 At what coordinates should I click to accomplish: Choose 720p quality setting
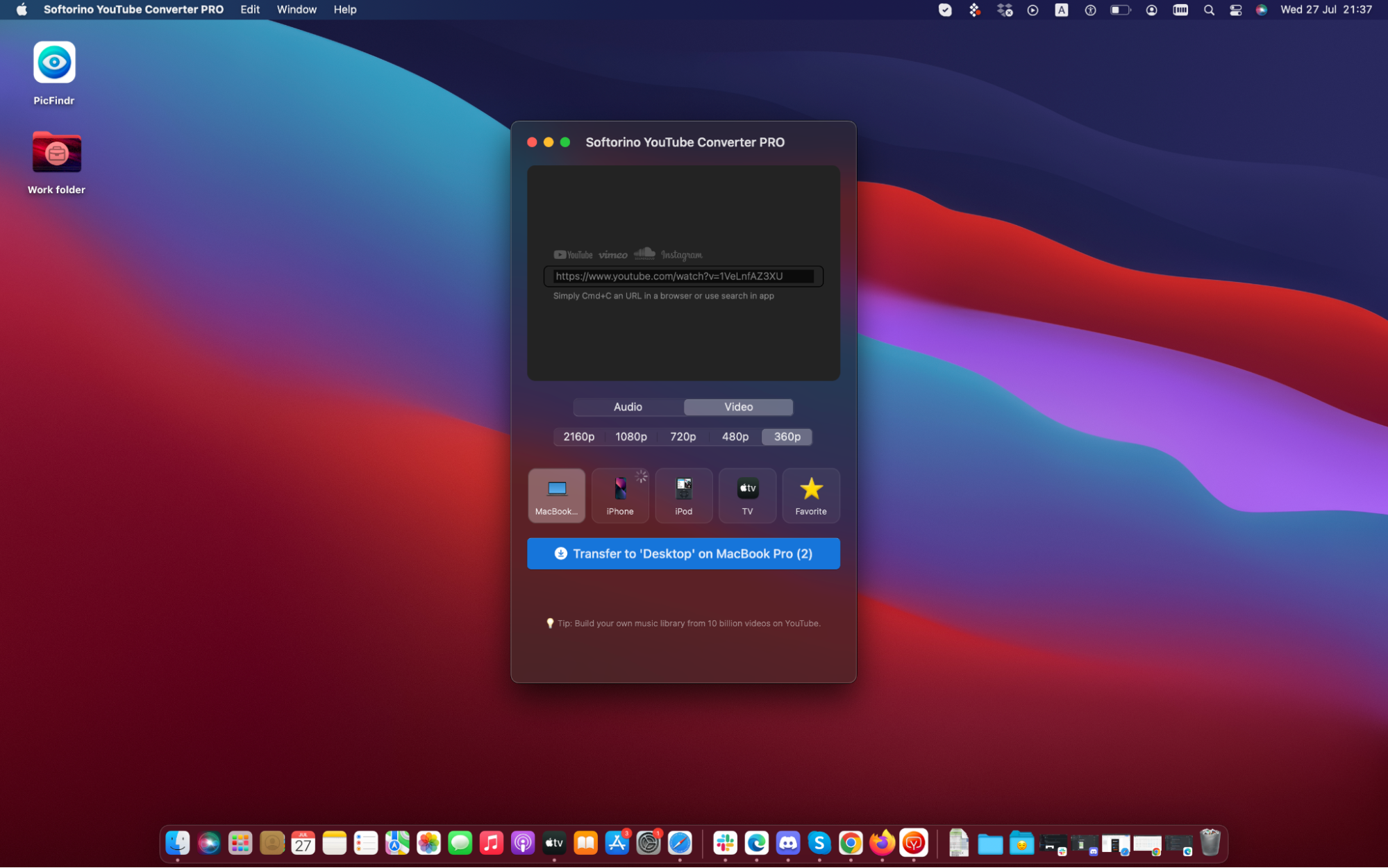pos(683,437)
